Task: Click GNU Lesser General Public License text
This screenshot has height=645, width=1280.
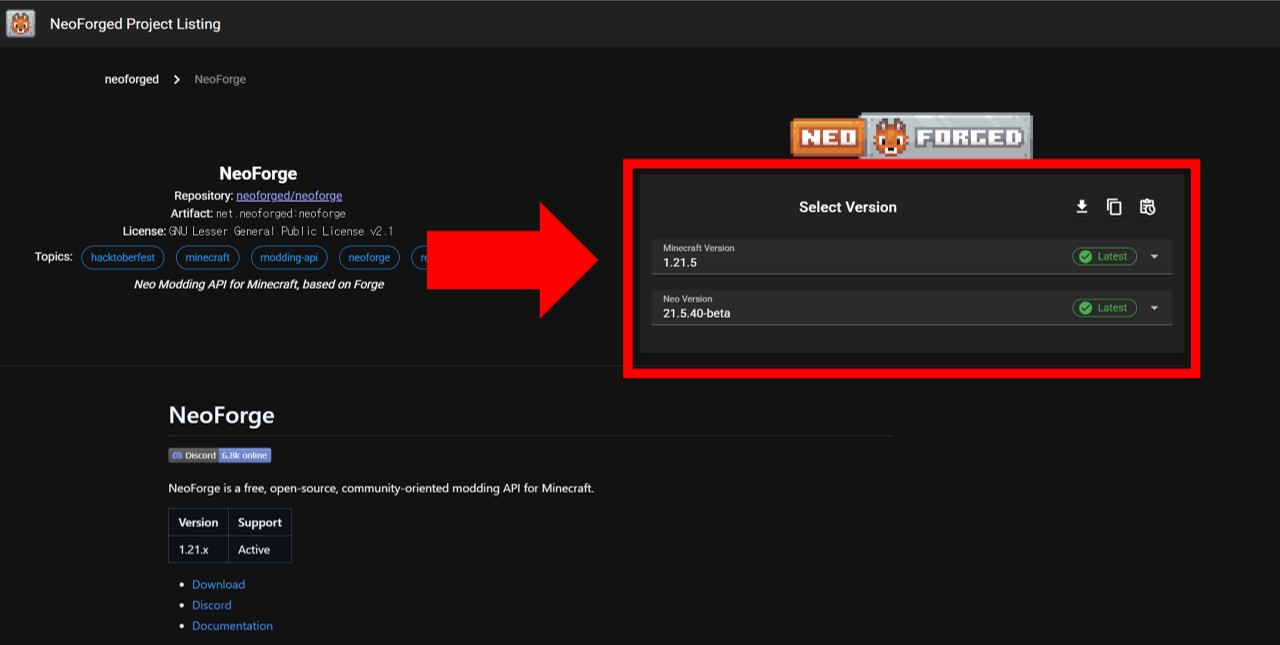Action: tap(281, 231)
